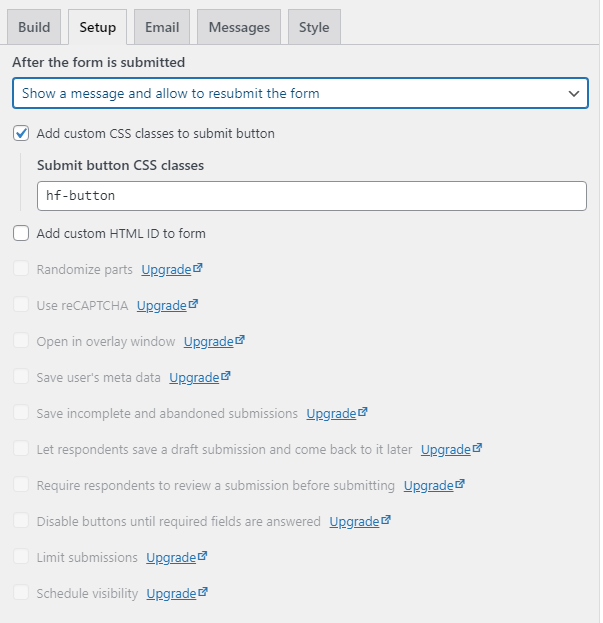
Task: Click the Submit button CSS classes field
Action: click(311, 196)
